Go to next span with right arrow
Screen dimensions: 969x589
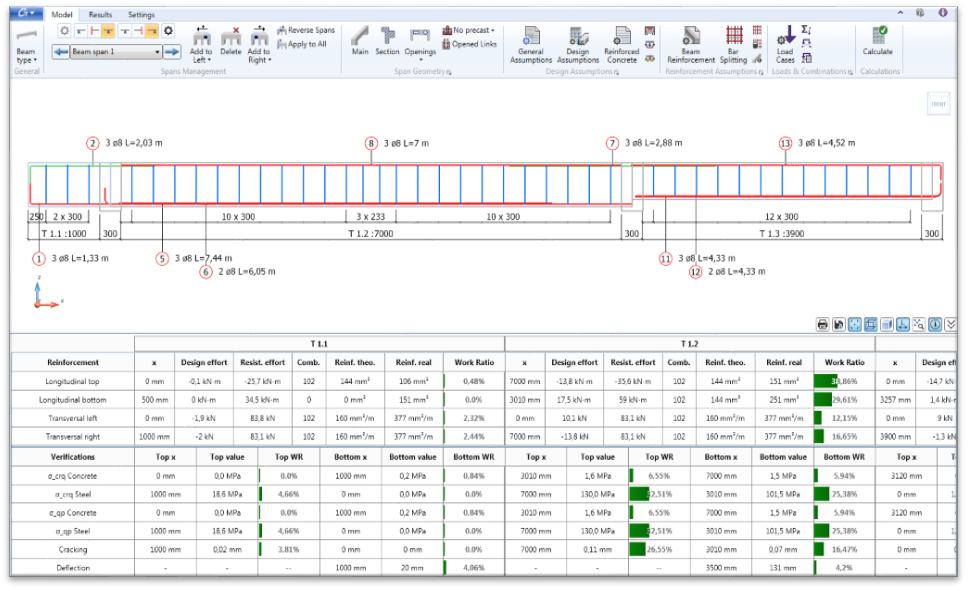click(x=172, y=51)
